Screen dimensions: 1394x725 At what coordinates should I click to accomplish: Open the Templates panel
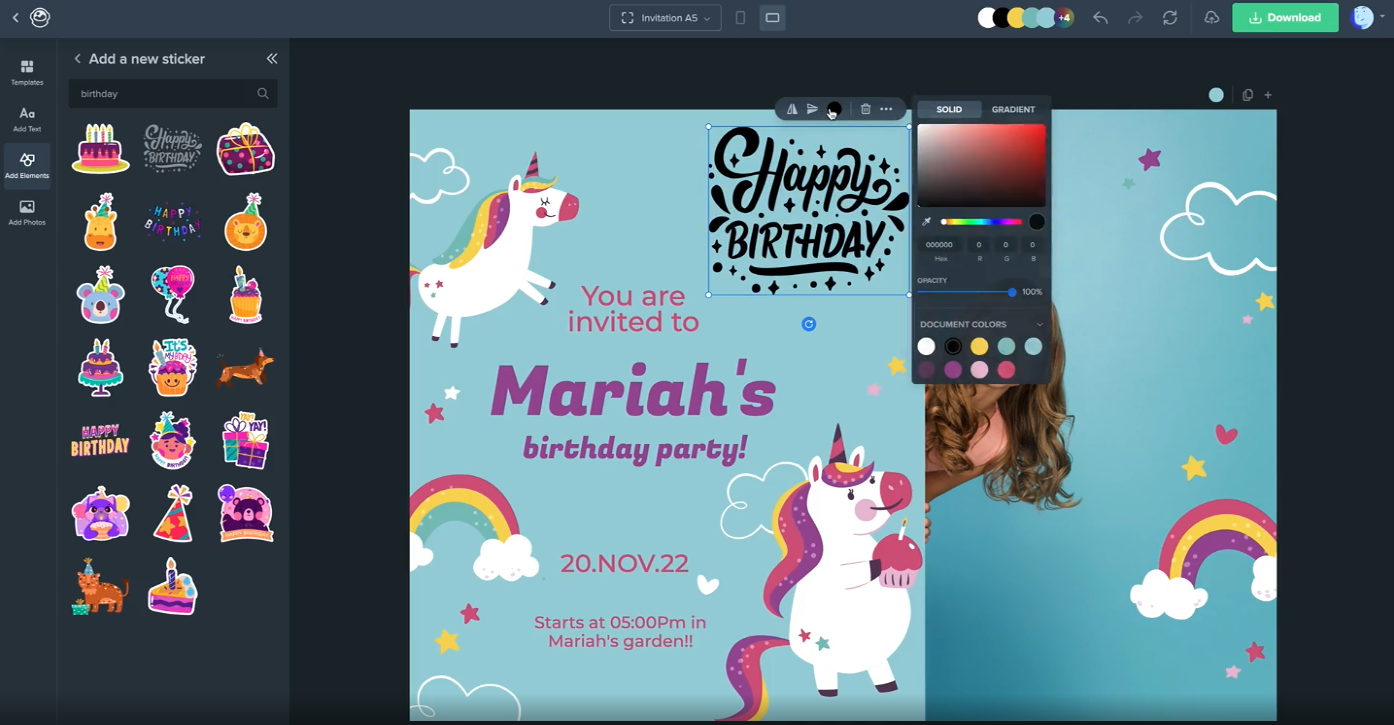pos(27,71)
